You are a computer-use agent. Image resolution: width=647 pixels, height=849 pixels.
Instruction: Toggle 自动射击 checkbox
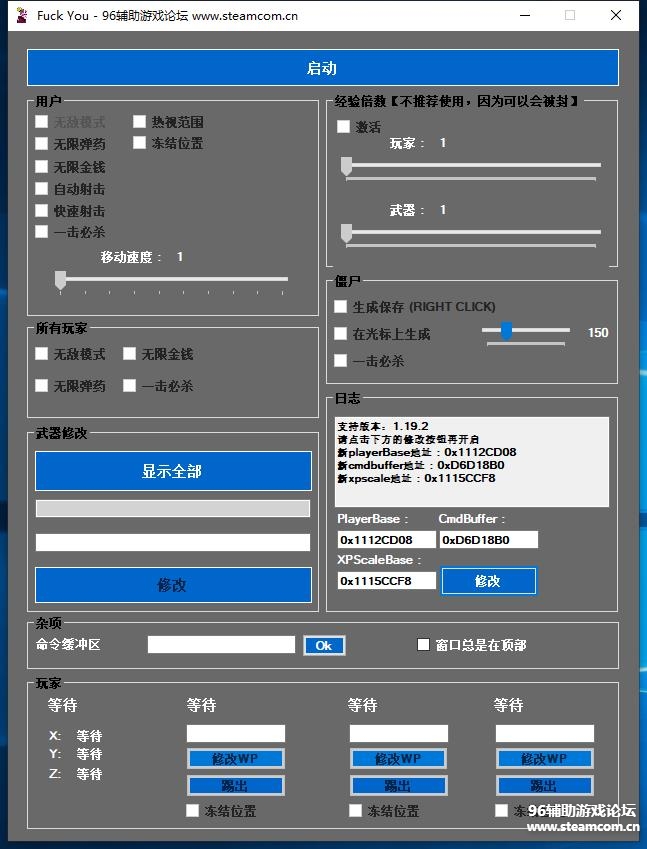[42, 188]
